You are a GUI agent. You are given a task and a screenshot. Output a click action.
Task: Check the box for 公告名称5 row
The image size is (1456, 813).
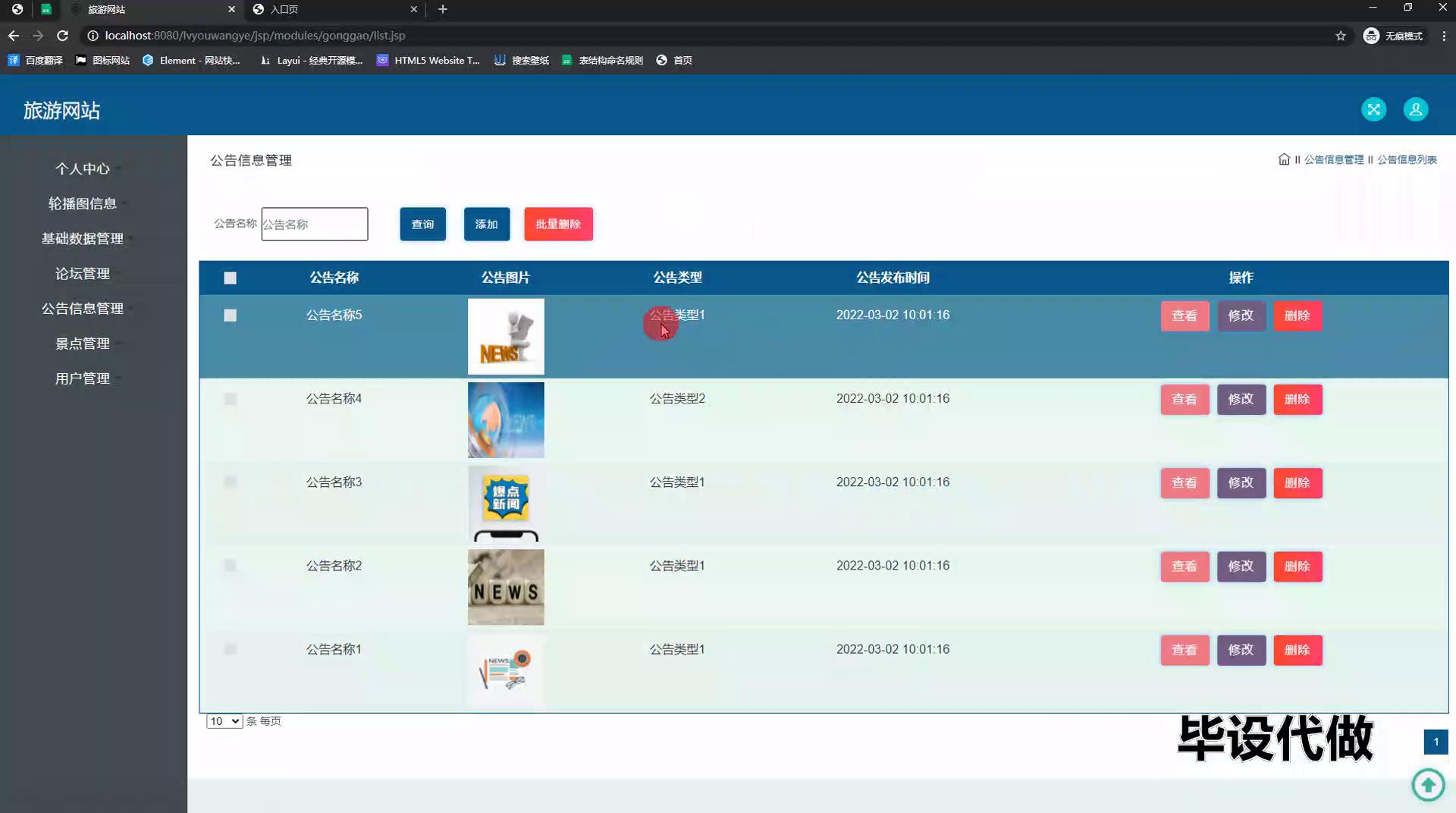coord(230,315)
